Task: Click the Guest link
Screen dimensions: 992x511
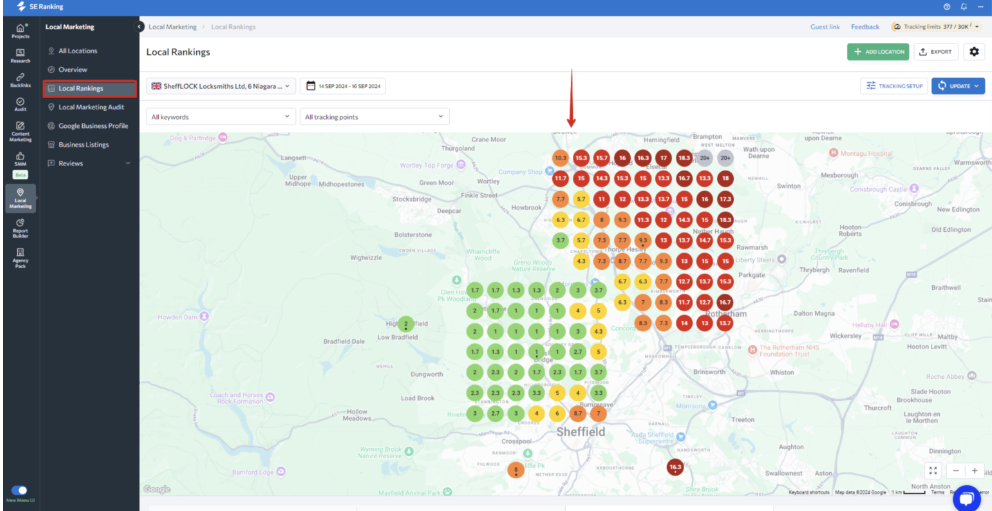Action: coord(825,27)
